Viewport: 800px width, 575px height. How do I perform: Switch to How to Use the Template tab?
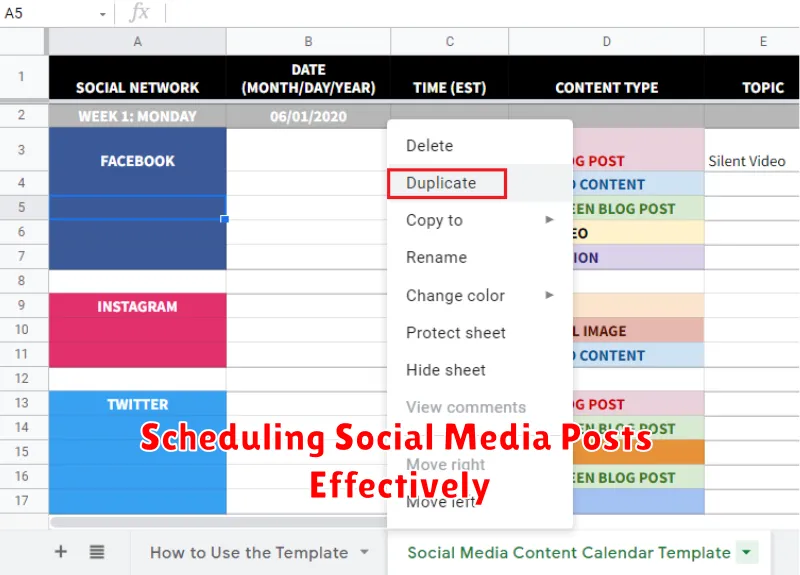tap(249, 553)
